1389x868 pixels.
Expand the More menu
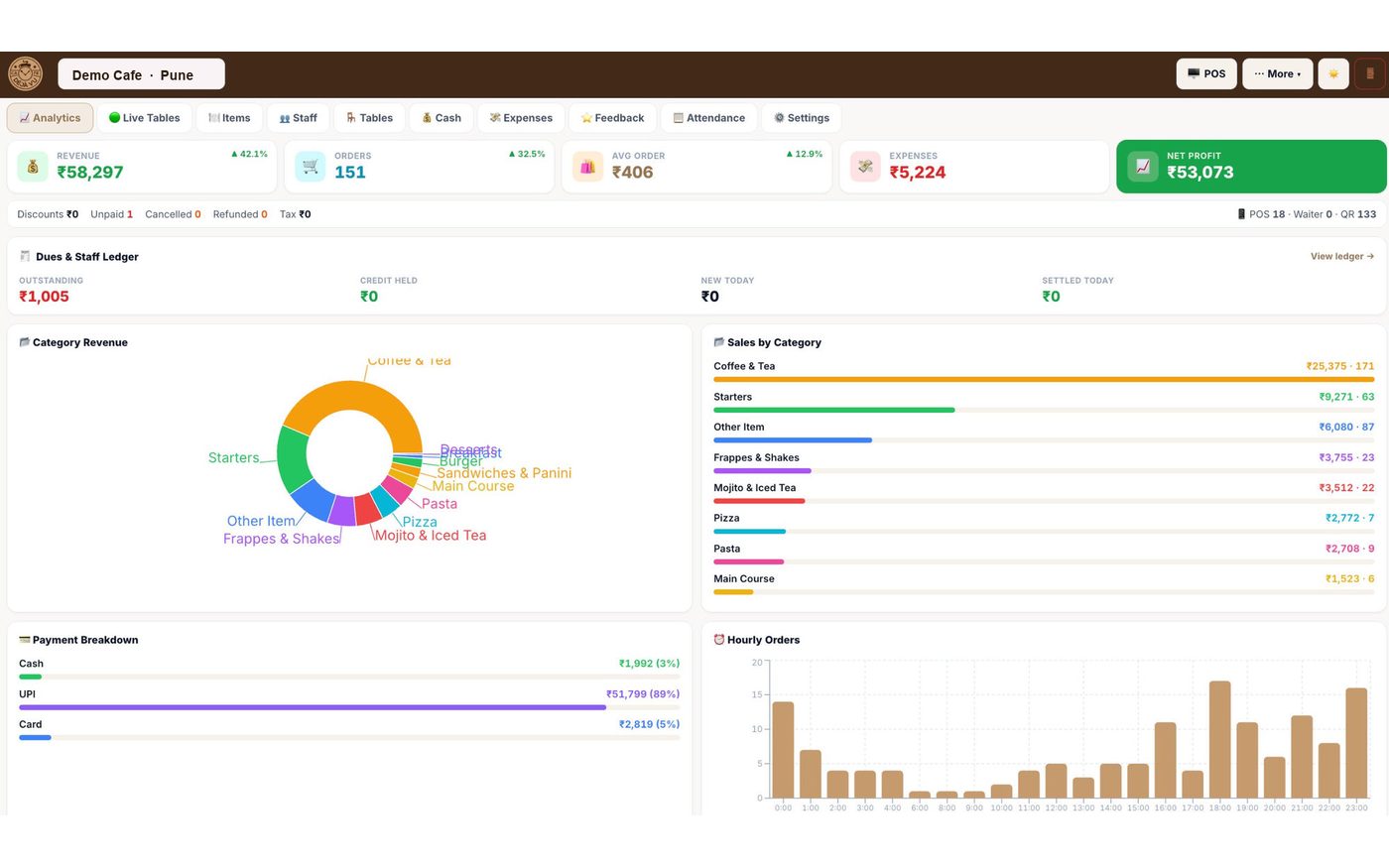(1278, 73)
